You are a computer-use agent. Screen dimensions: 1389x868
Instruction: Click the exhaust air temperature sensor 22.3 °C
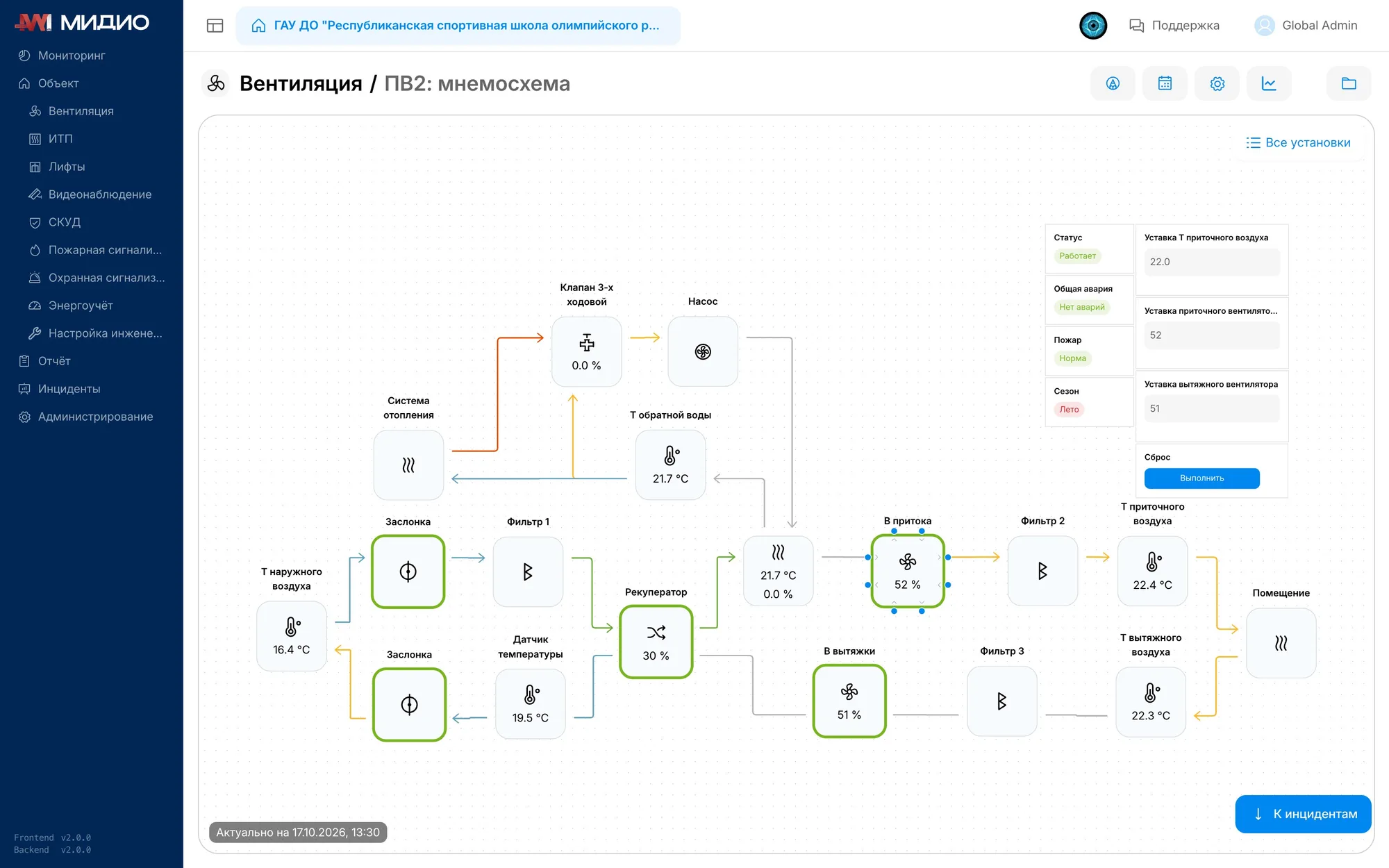click(1151, 702)
